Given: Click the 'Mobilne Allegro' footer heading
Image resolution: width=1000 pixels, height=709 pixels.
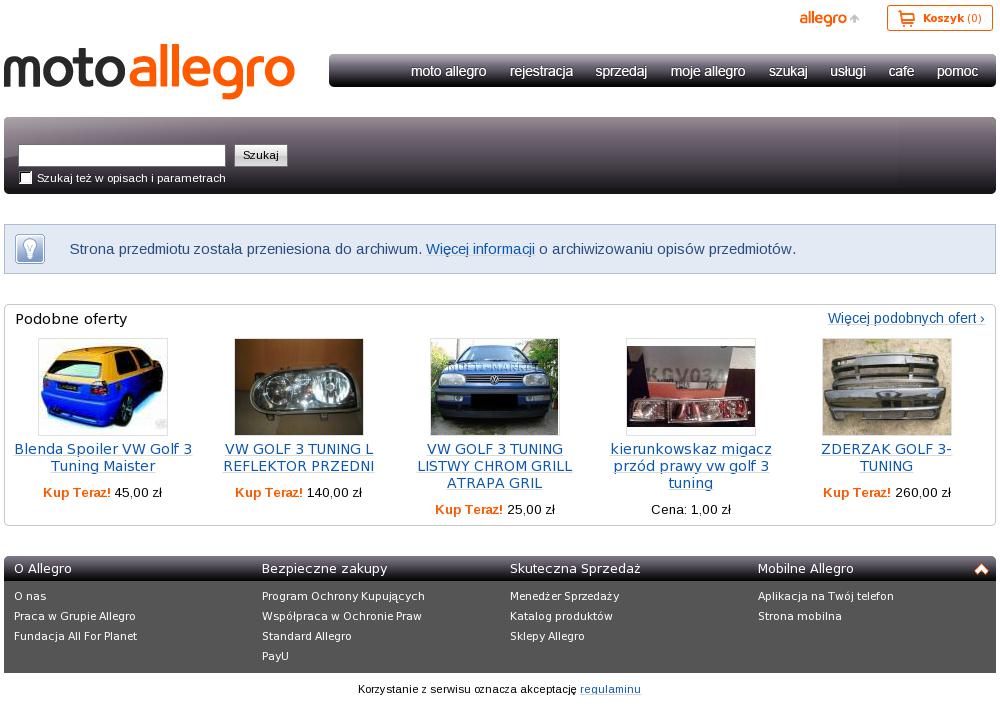Looking at the screenshot, I should pyautogui.click(x=805, y=569).
